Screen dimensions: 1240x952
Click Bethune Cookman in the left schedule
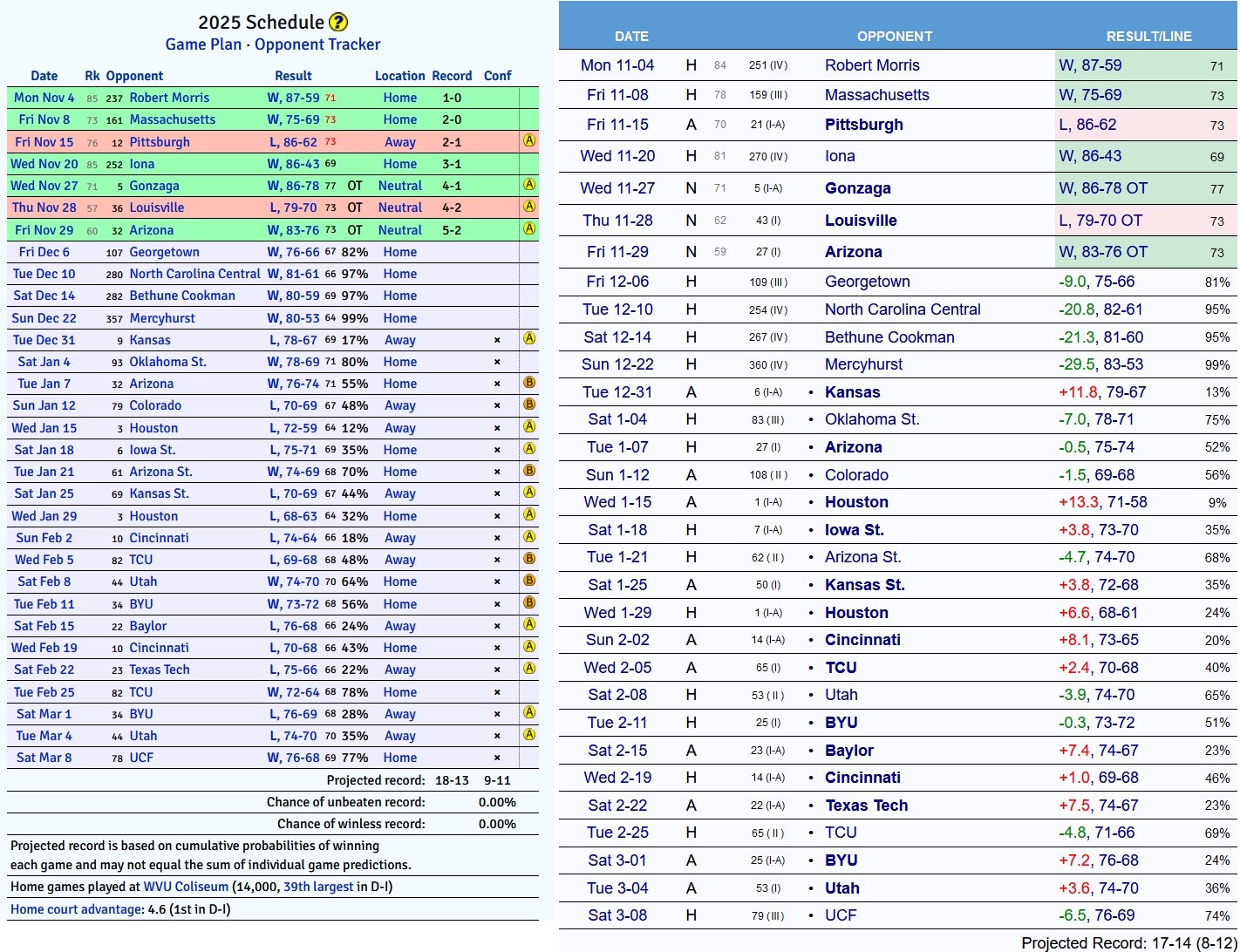point(182,296)
